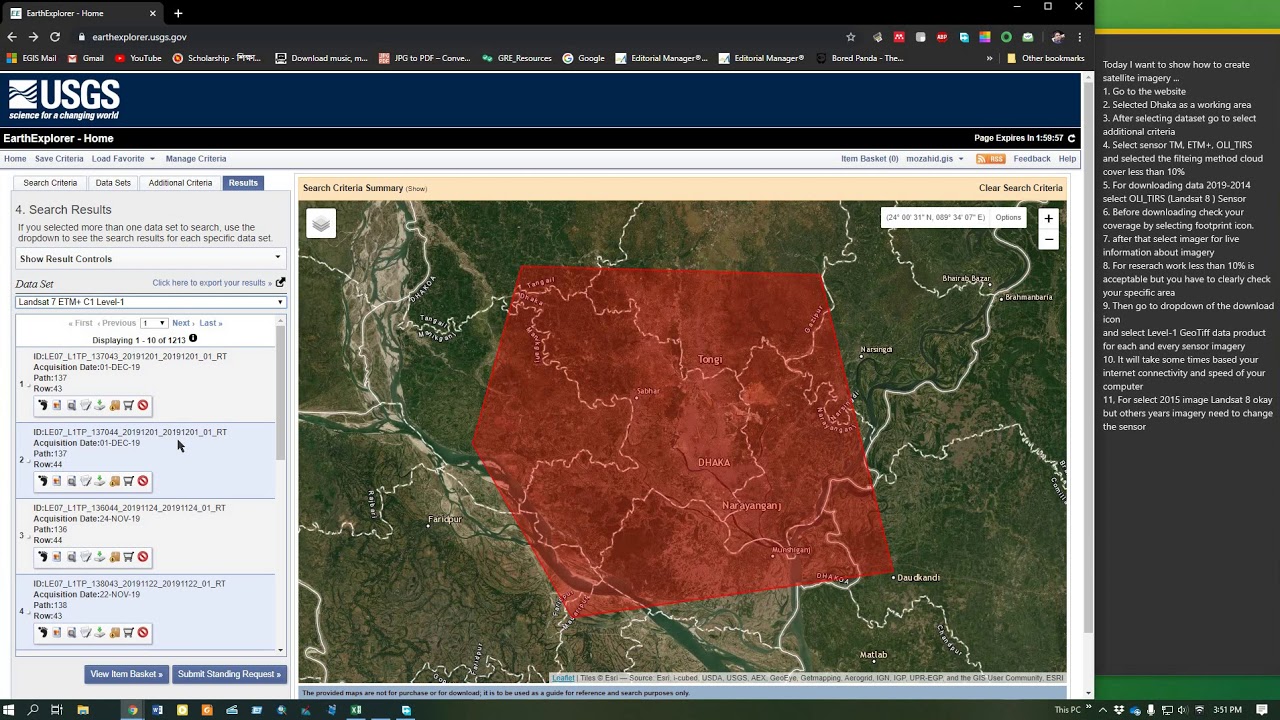
Task: Open the AdBlock Plus extension
Action: tap(942, 37)
